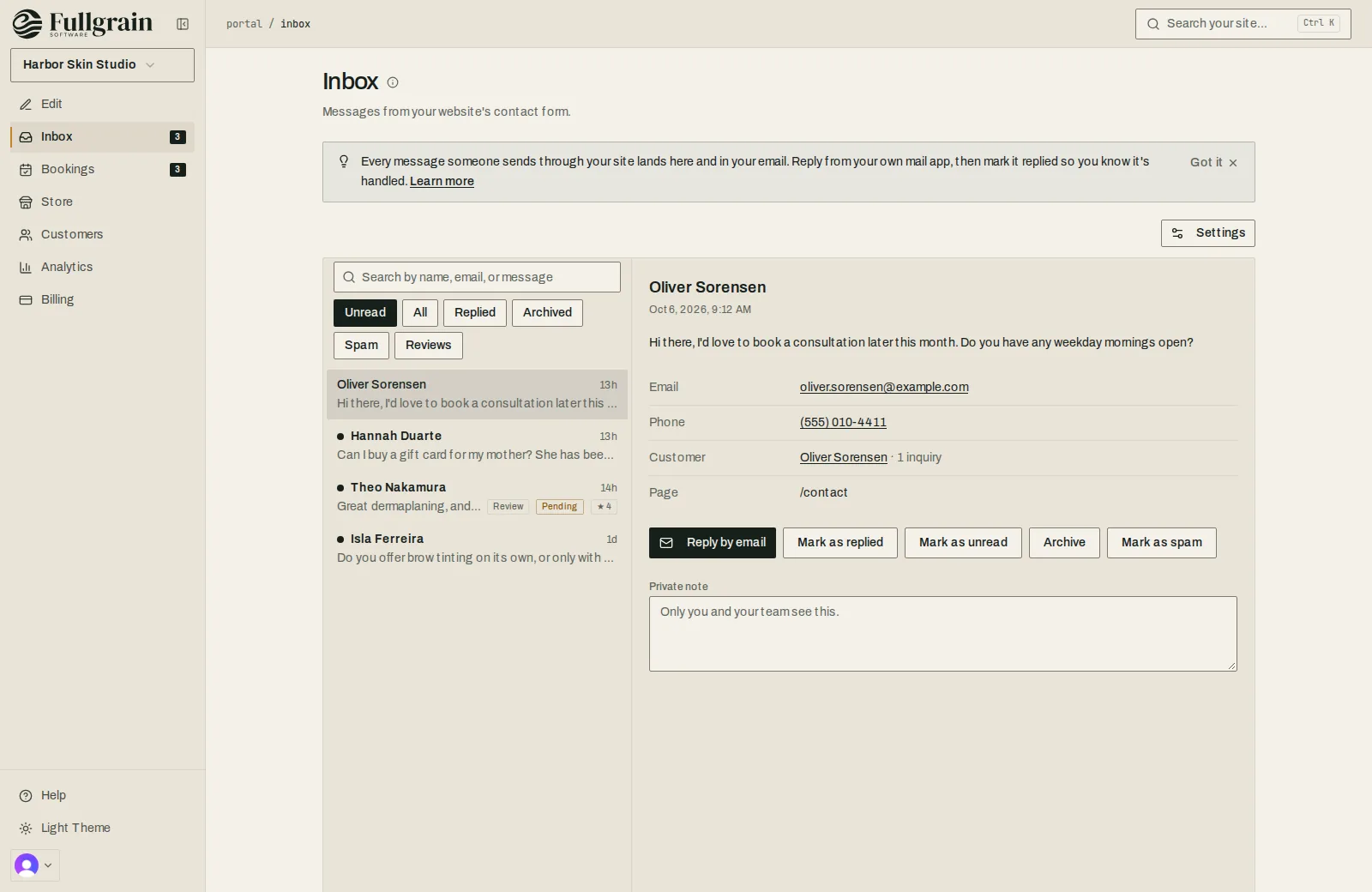The height and width of the screenshot is (892, 1372).
Task: Collapse the sidebar panel icon
Action: [x=183, y=24]
